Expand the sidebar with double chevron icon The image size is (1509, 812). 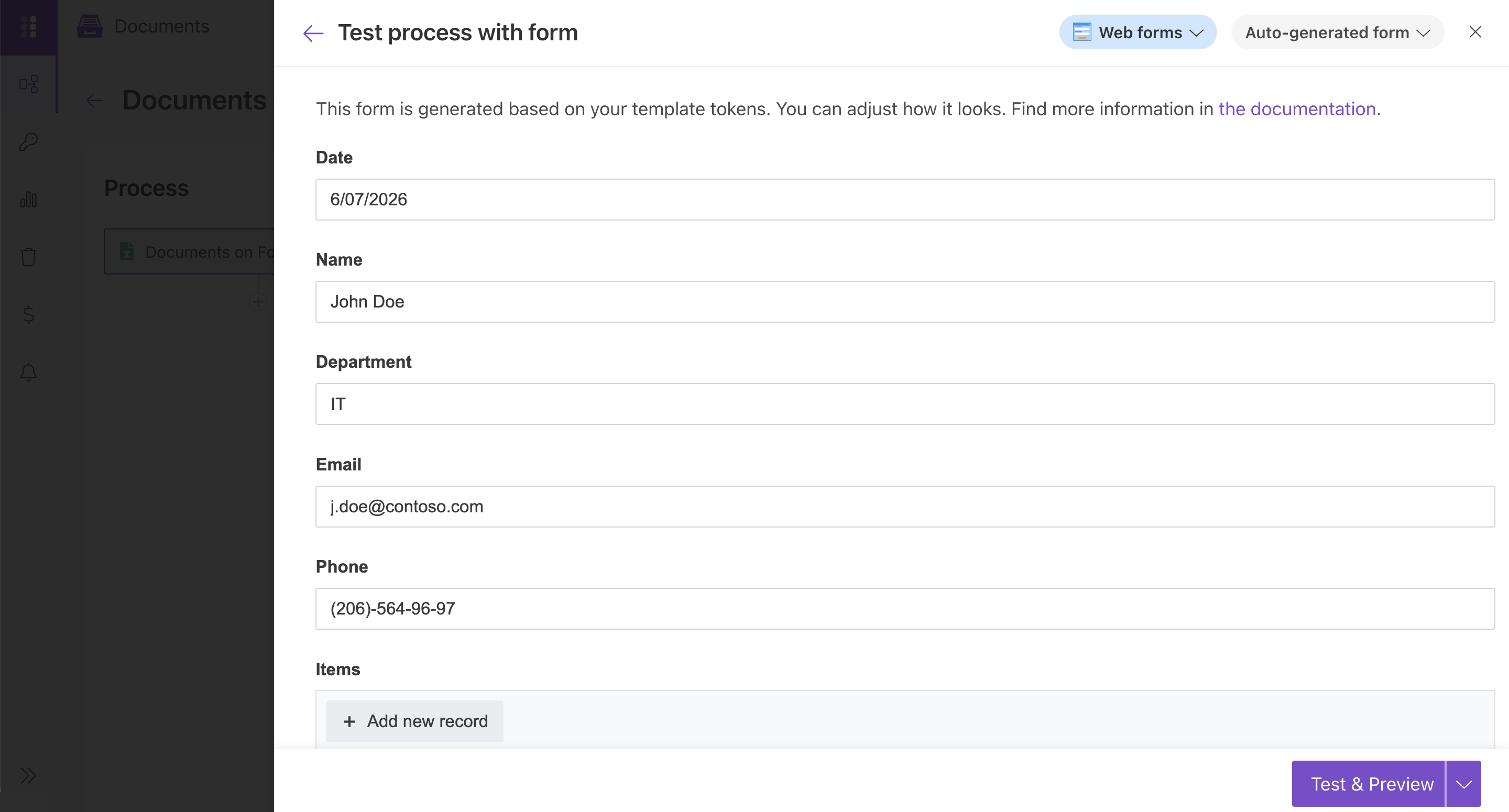pyautogui.click(x=28, y=776)
